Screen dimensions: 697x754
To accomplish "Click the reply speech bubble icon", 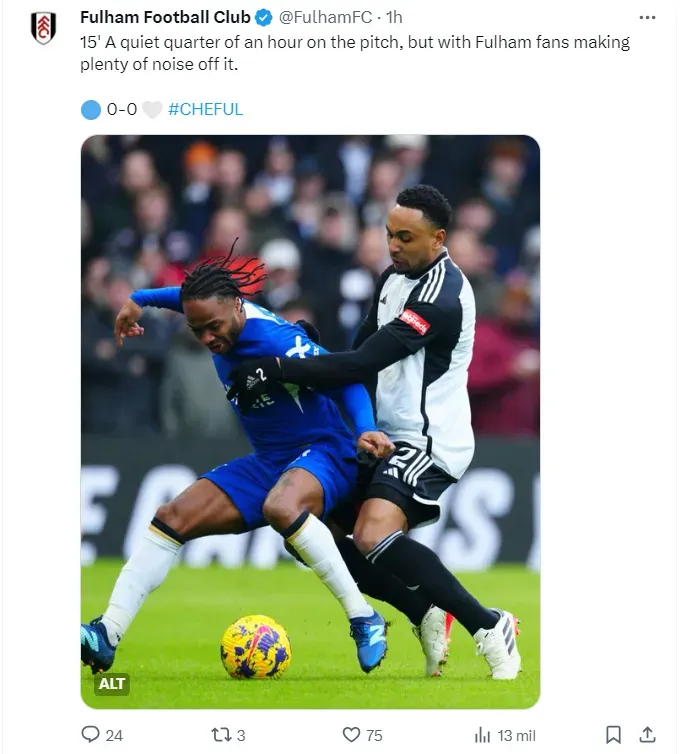I will click(x=90, y=734).
